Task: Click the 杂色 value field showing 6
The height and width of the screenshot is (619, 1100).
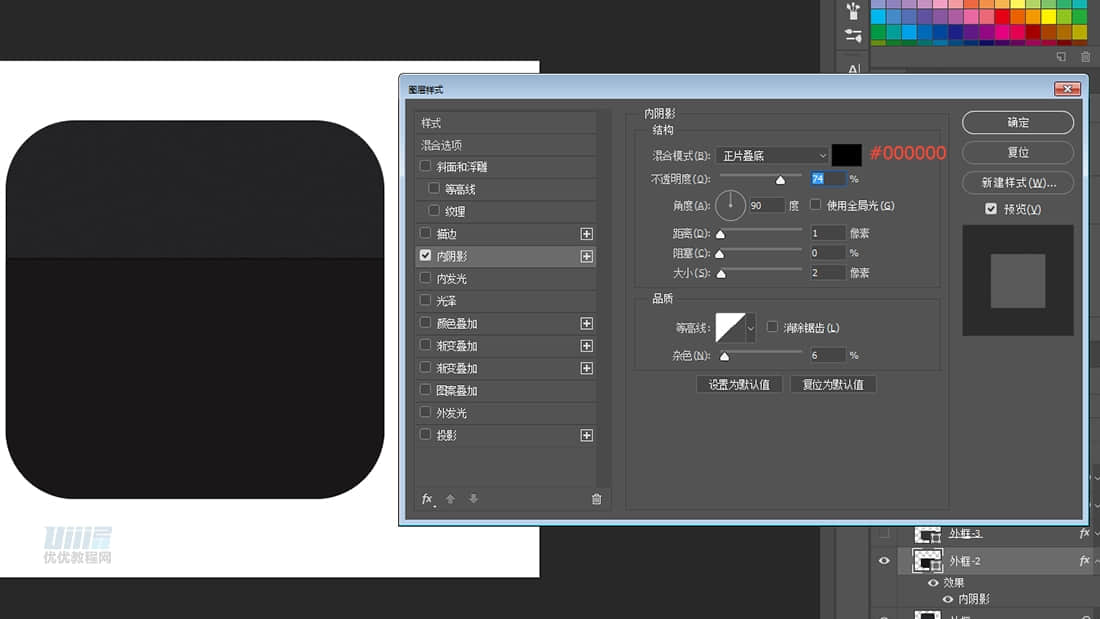Action: pyautogui.click(x=828, y=356)
